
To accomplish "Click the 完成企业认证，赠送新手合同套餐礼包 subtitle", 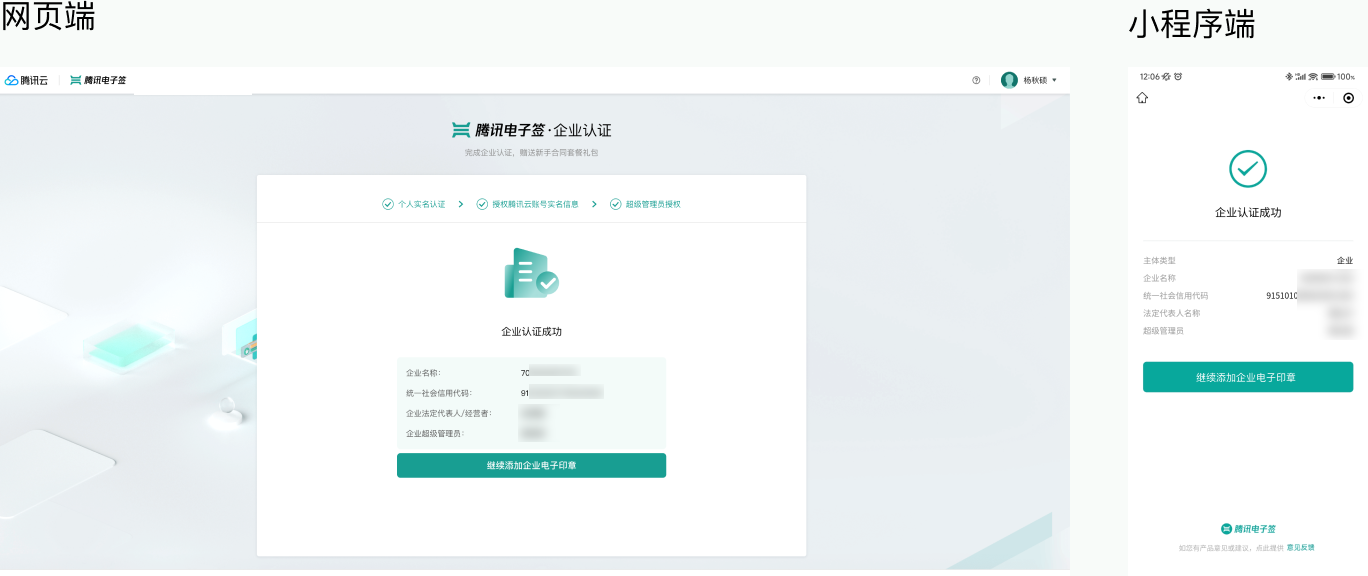I will tap(531, 153).
